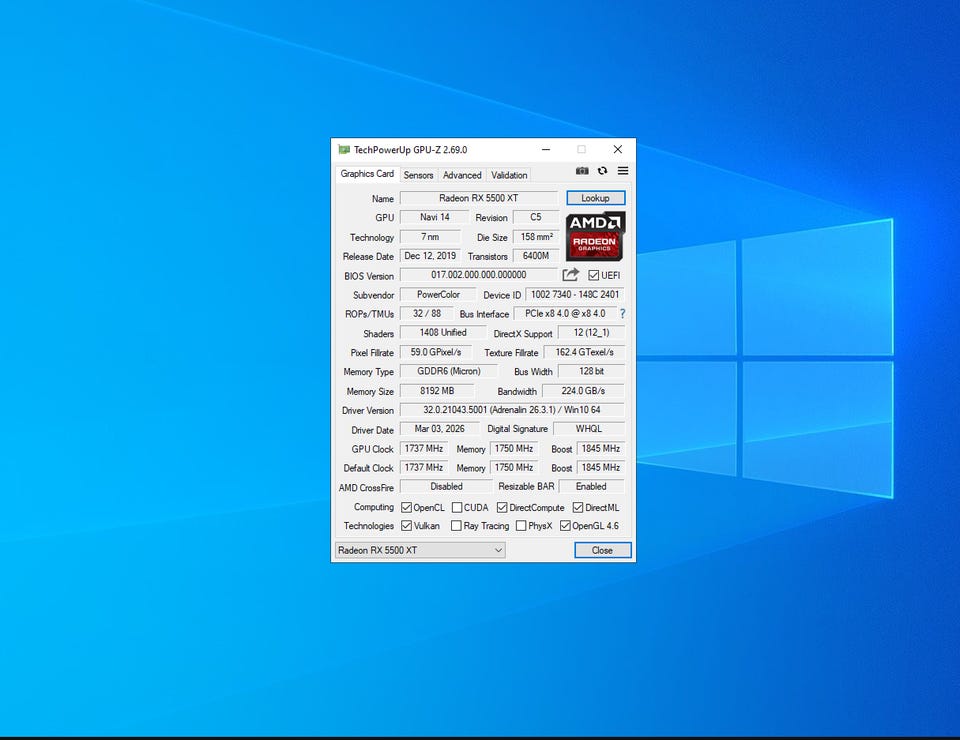Toggle the CUDA checkbox
960x740 pixels.
coord(456,508)
